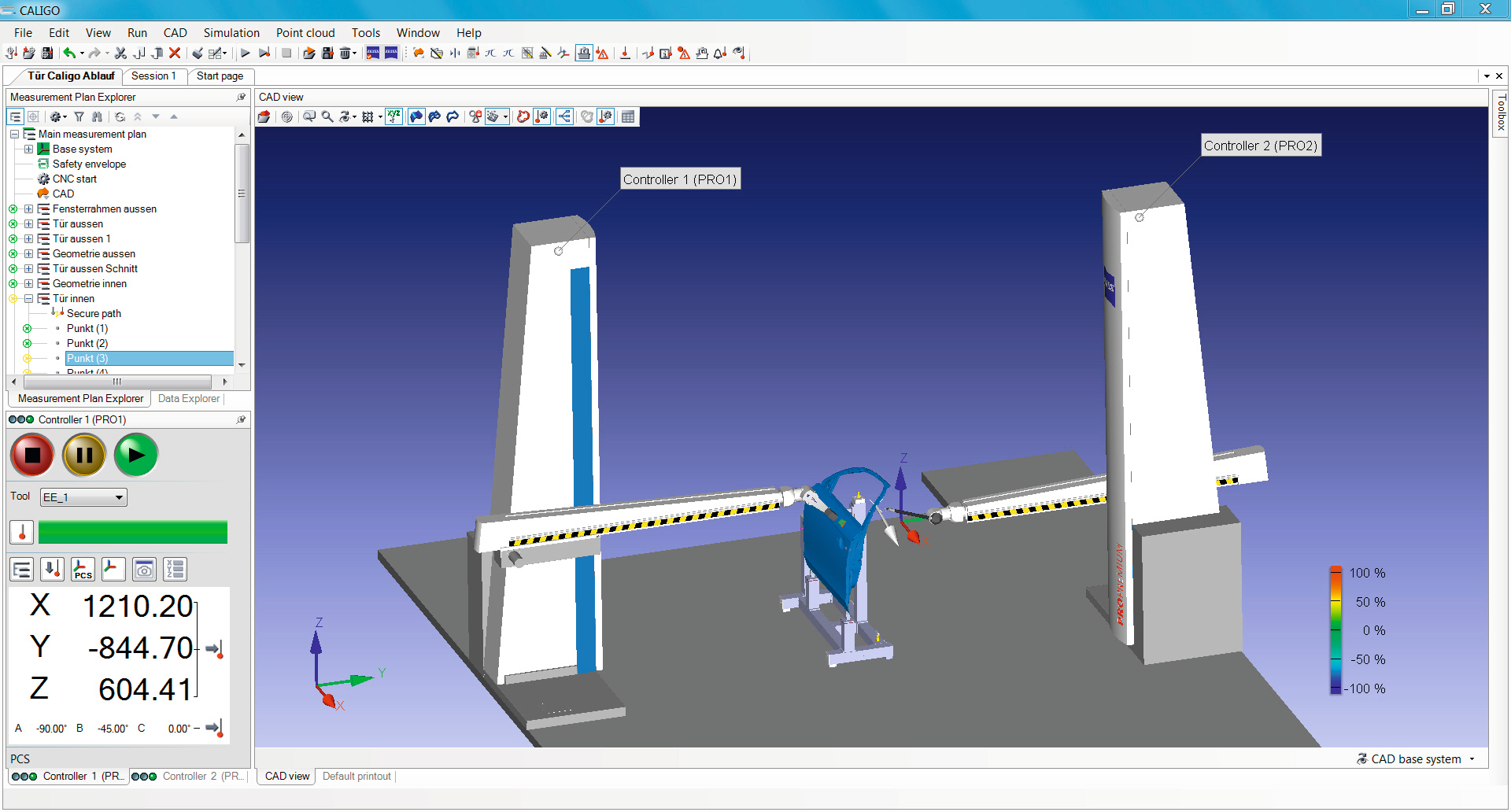This screenshot has height=812, width=1511.
Task: Switch to the Data Explorer tab
Action: point(189,399)
